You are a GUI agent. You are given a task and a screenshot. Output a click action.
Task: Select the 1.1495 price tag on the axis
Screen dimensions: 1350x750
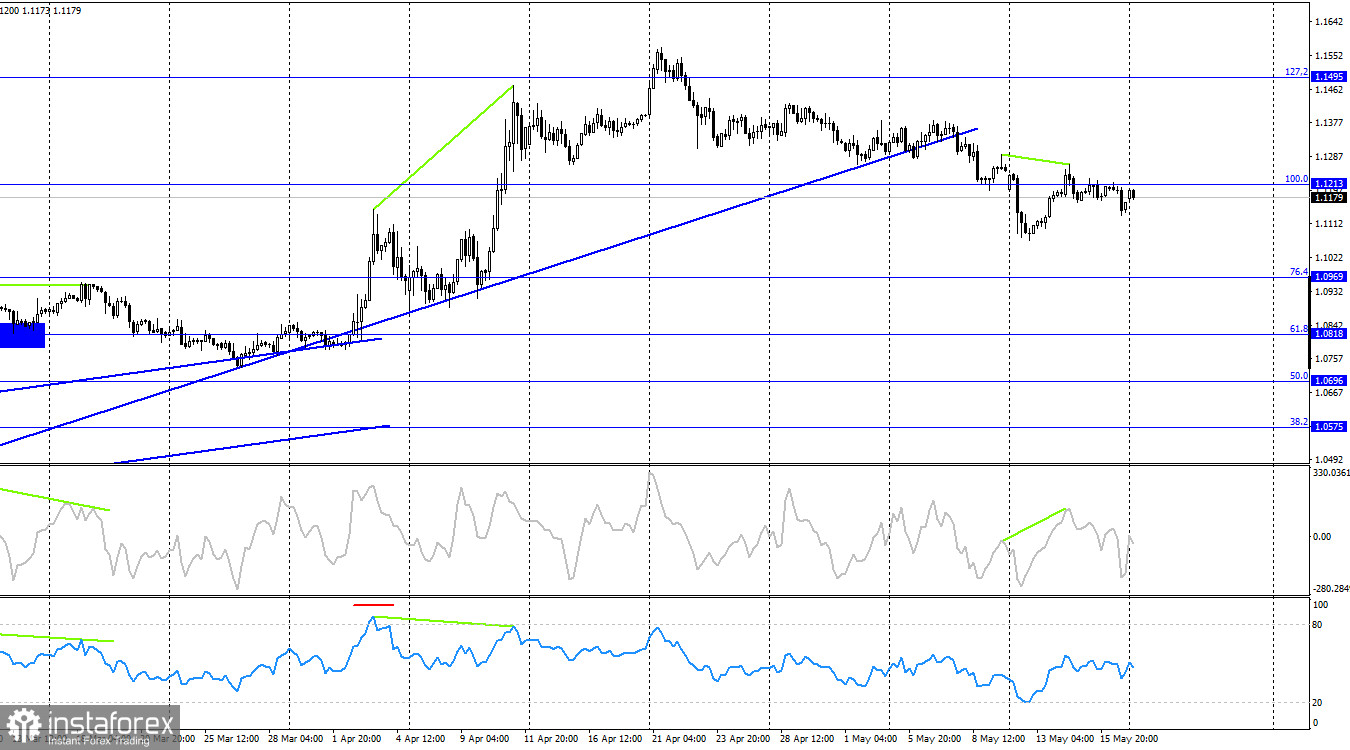tap(1330, 77)
